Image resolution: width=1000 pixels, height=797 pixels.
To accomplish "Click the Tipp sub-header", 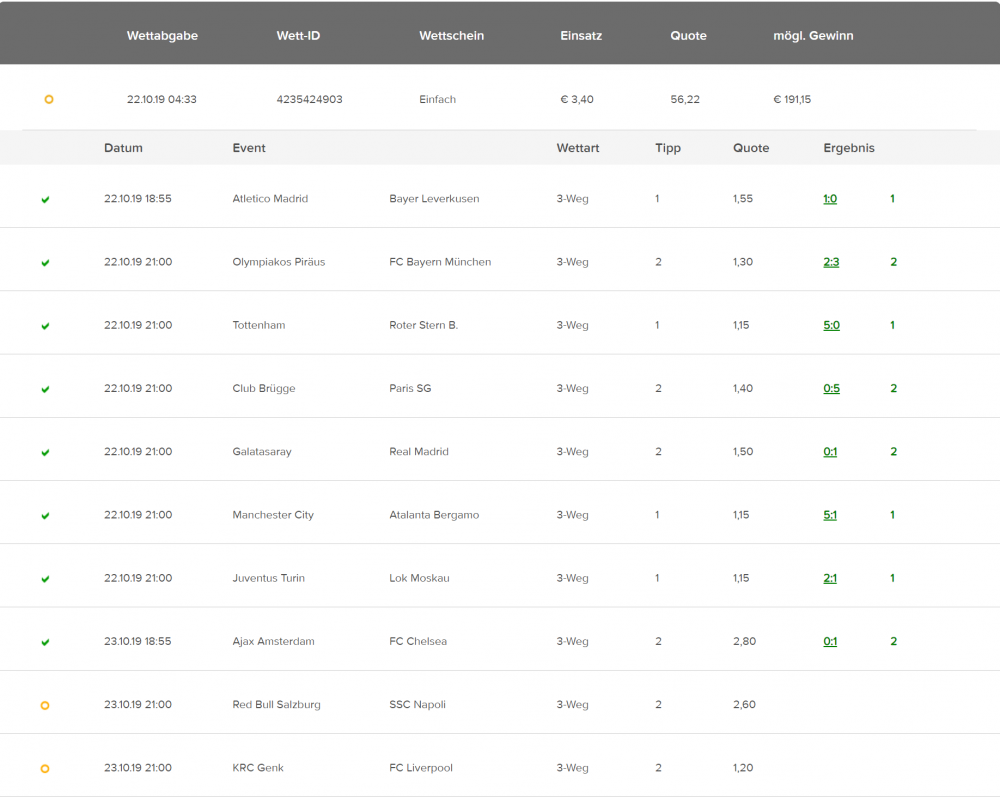I will click(668, 148).
